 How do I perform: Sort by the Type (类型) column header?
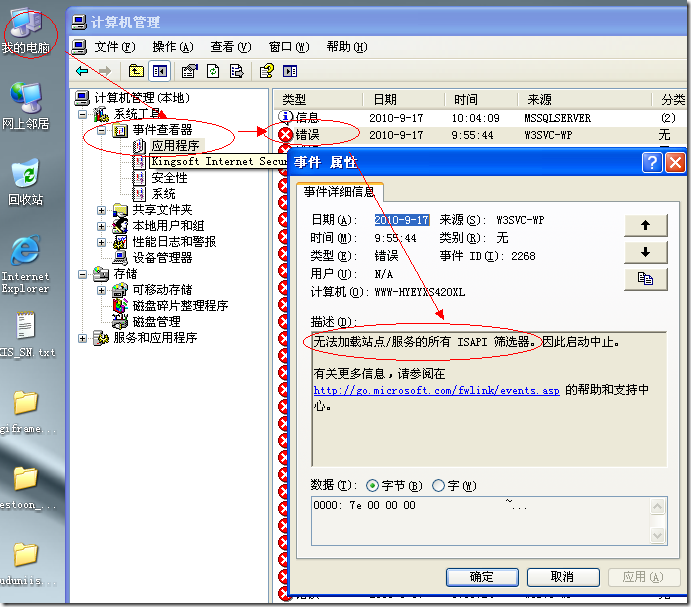(318, 100)
